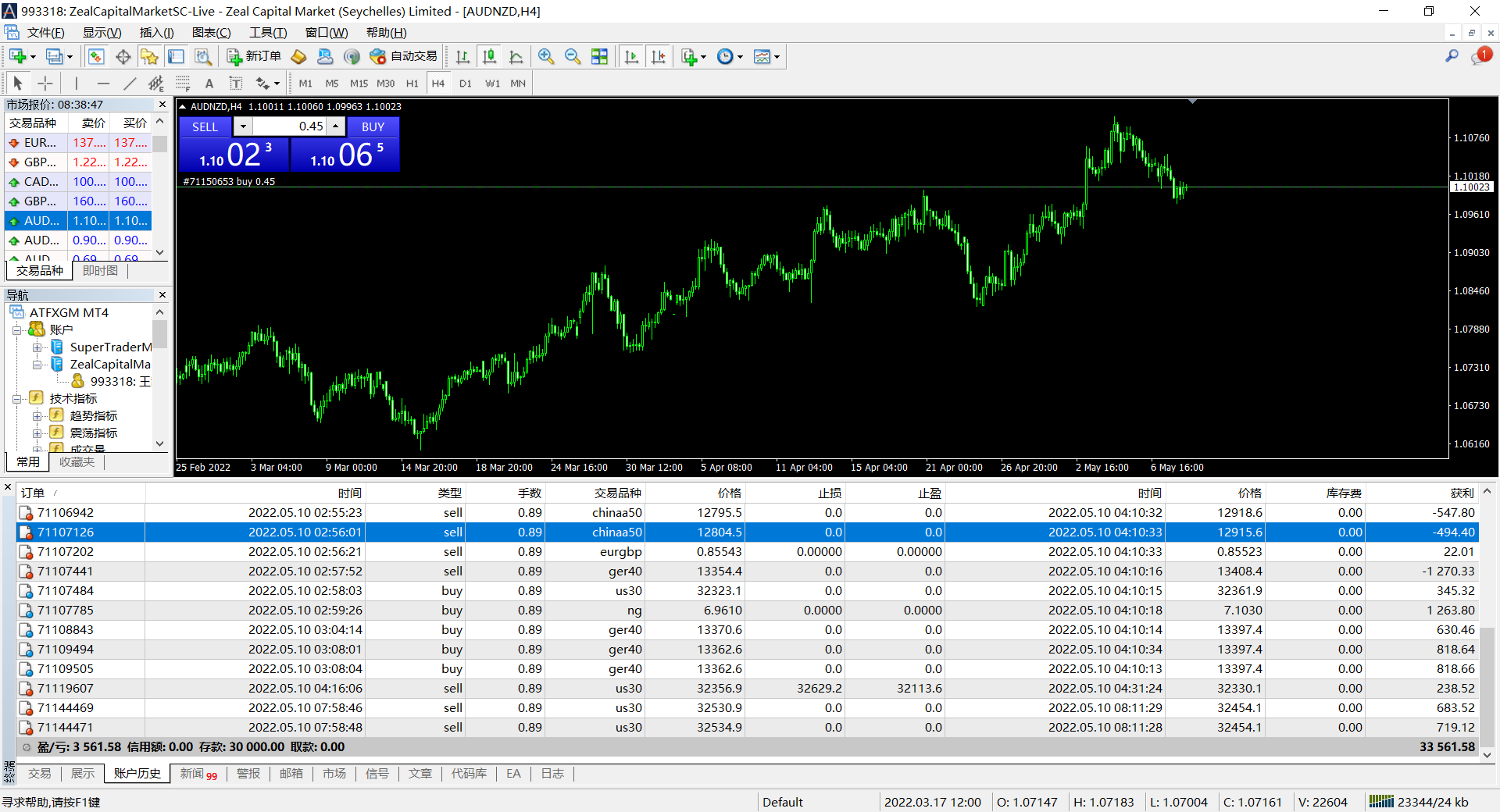Select the arrow cursor tool
The width and height of the screenshot is (1500, 812).
pos(18,83)
